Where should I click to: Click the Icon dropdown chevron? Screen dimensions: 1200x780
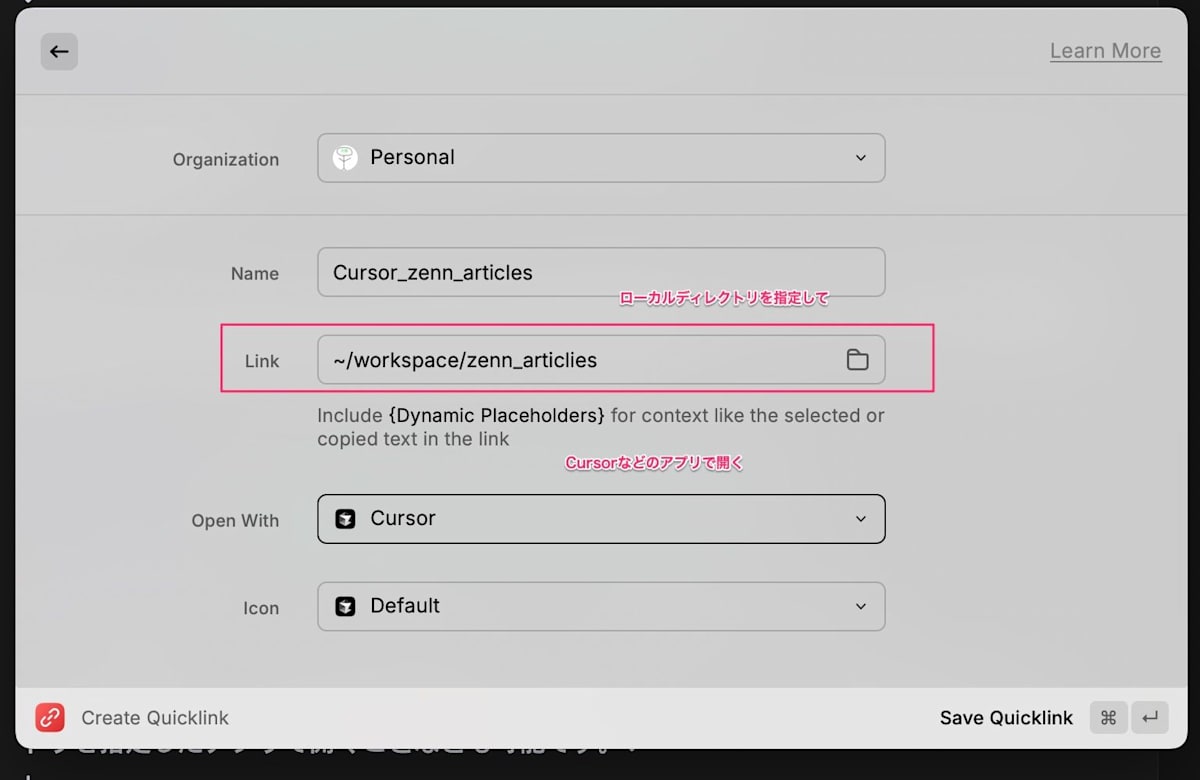point(860,606)
